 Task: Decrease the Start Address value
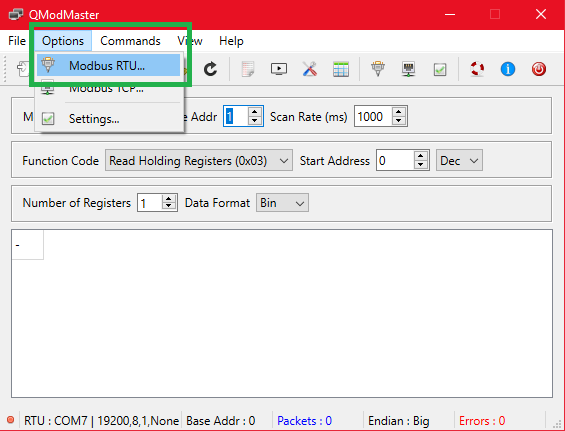tap(421, 165)
